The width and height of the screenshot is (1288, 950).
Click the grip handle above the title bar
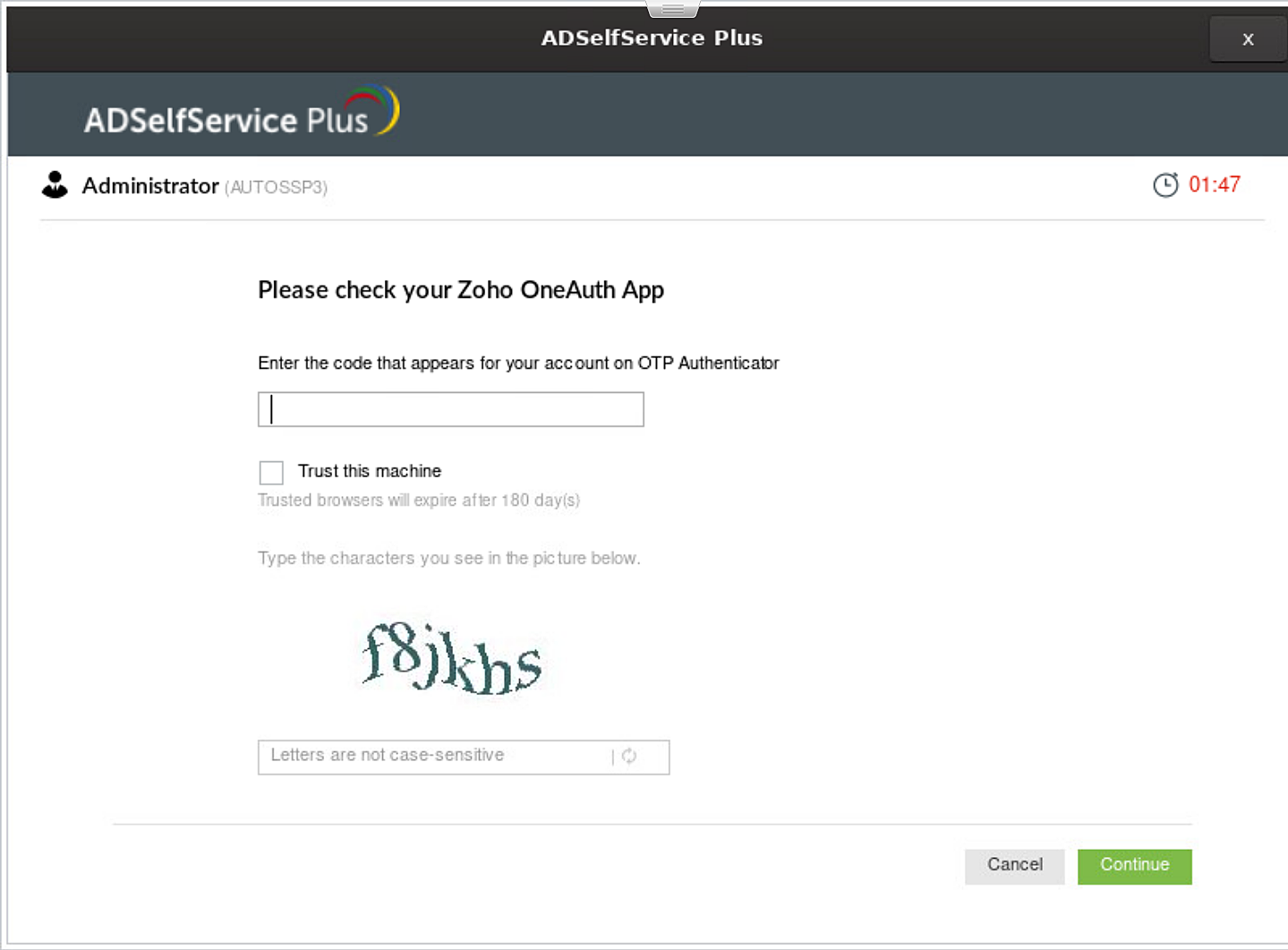tap(670, 6)
